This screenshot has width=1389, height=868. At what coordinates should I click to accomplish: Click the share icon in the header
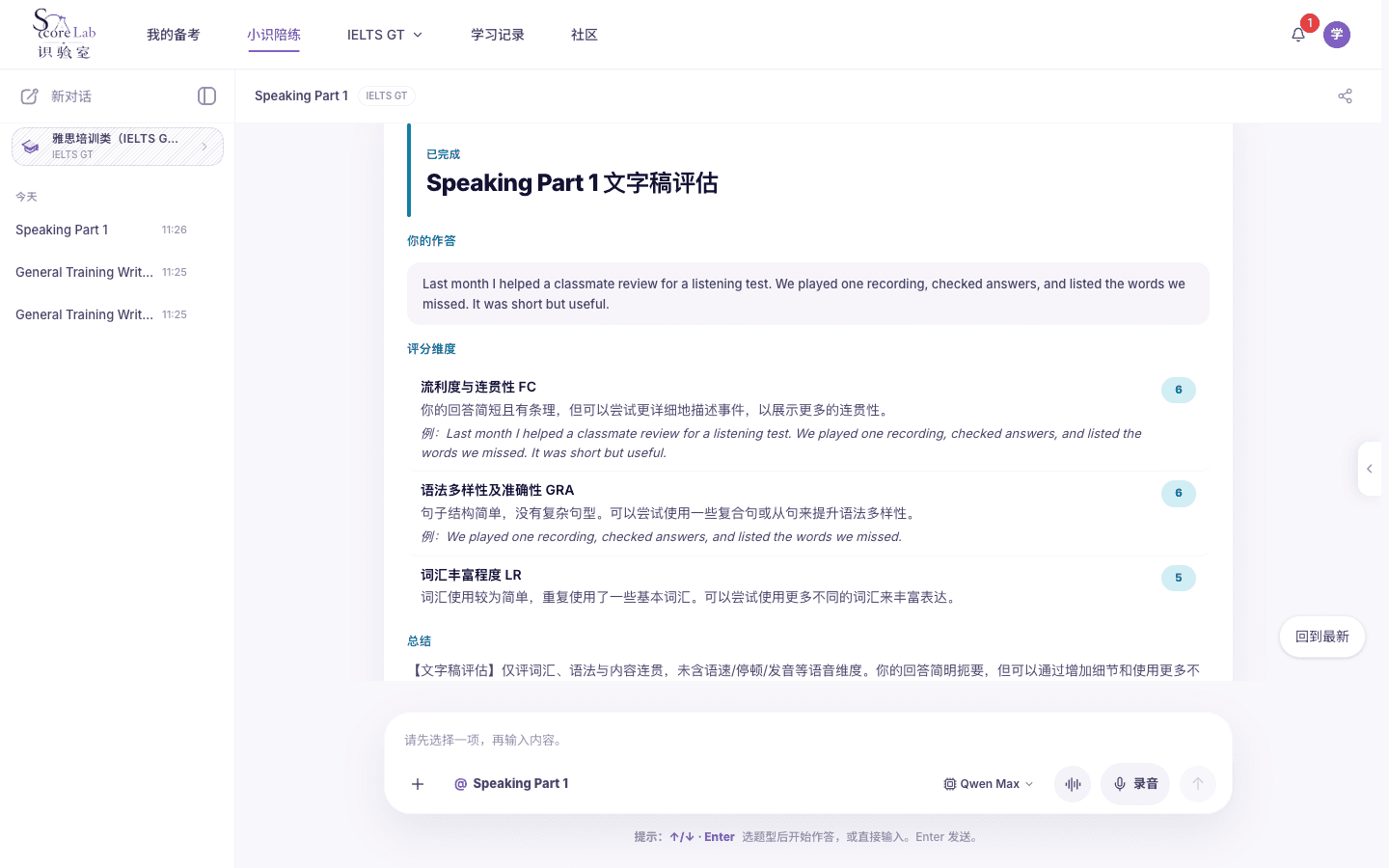1345,95
